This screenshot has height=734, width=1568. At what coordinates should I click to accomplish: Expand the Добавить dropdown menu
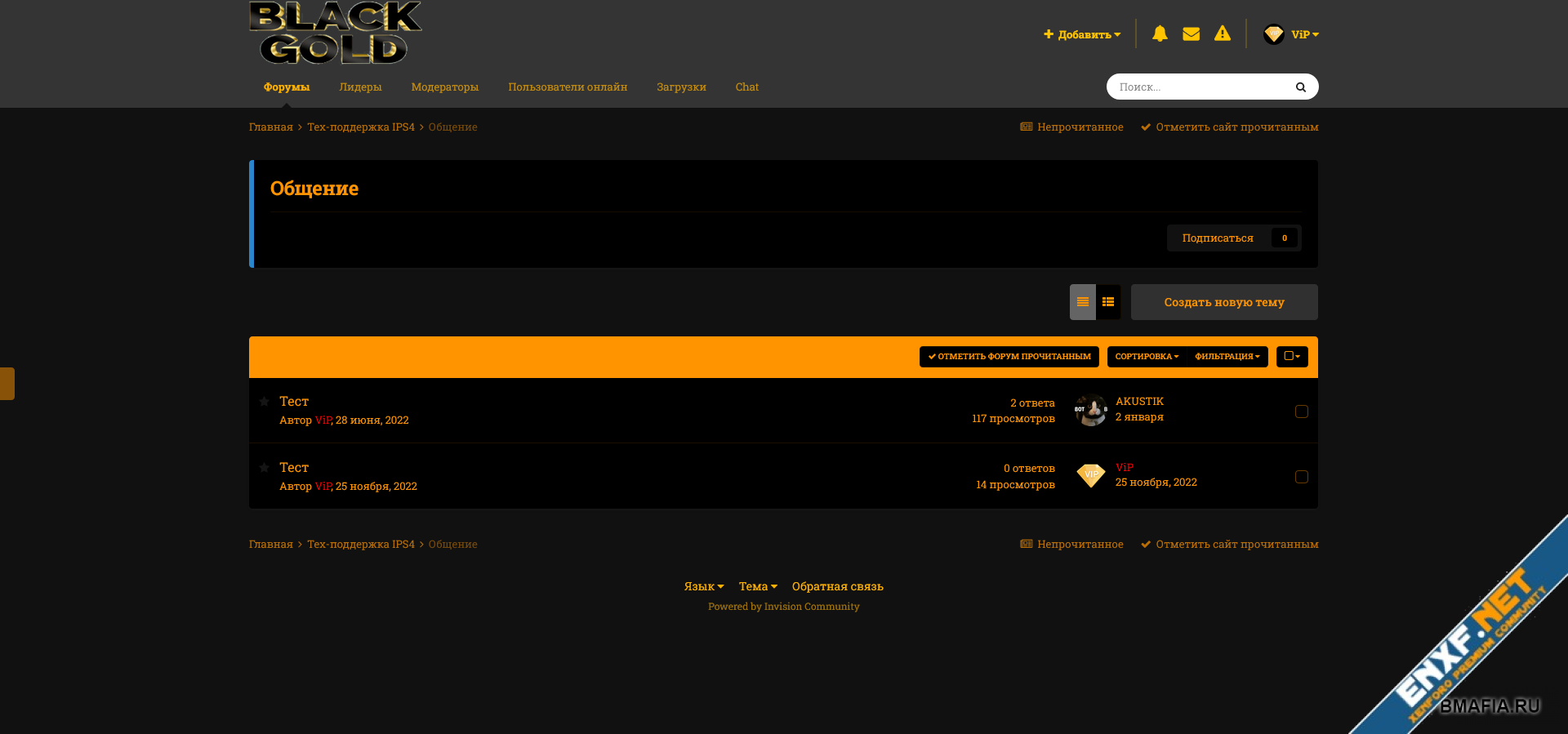(x=1082, y=34)
